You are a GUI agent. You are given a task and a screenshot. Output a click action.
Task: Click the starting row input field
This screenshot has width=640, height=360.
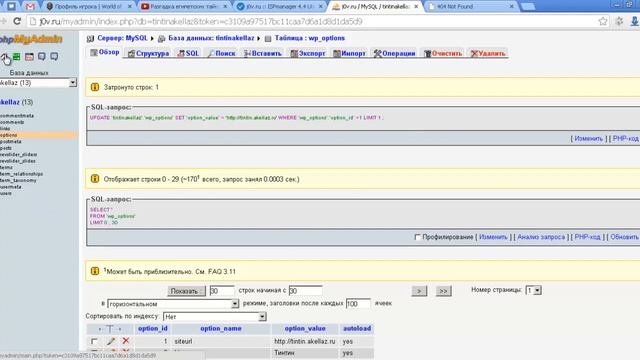(x=305, y=291)
